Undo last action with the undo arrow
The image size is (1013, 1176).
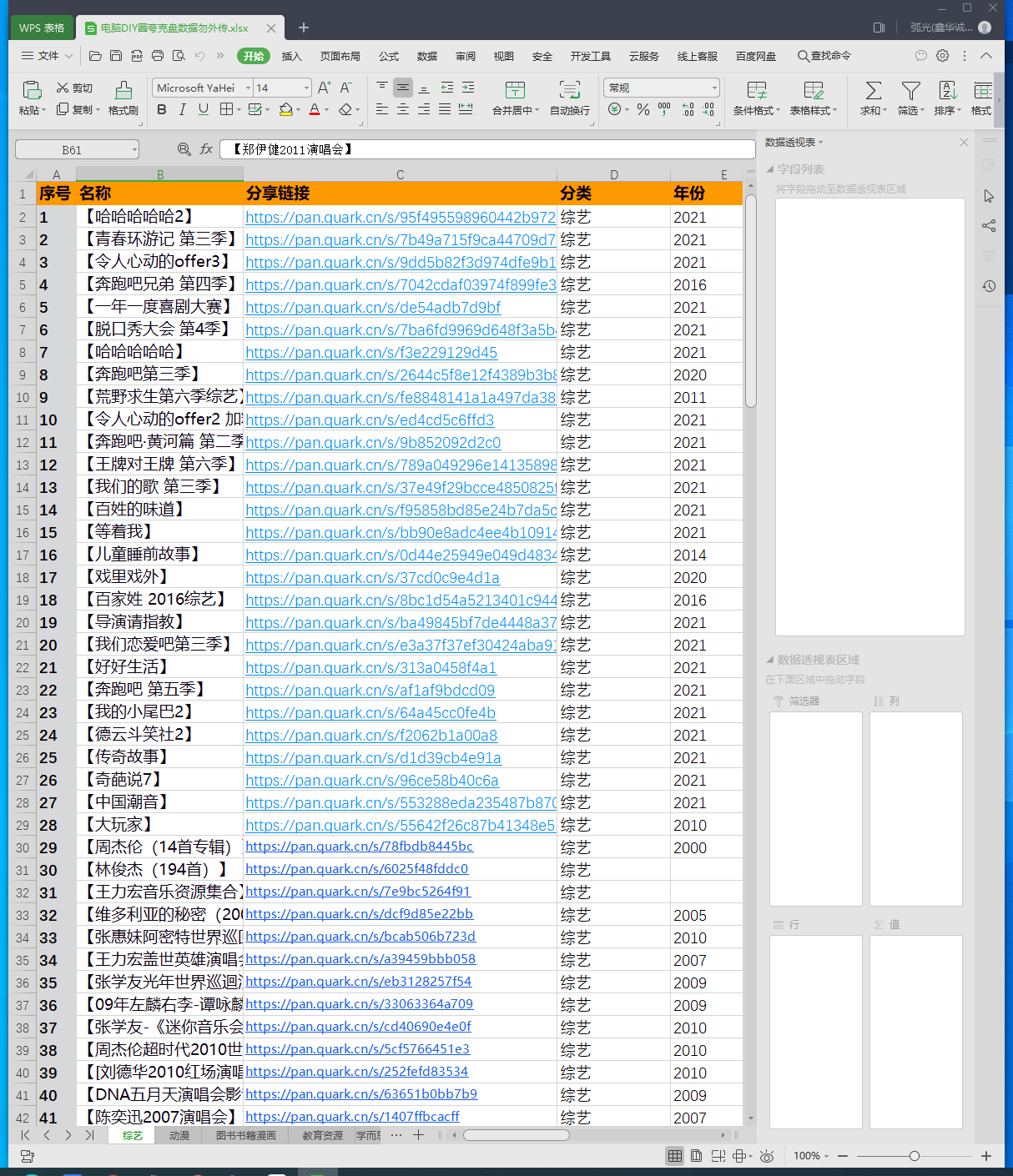[x=199, y=56]
